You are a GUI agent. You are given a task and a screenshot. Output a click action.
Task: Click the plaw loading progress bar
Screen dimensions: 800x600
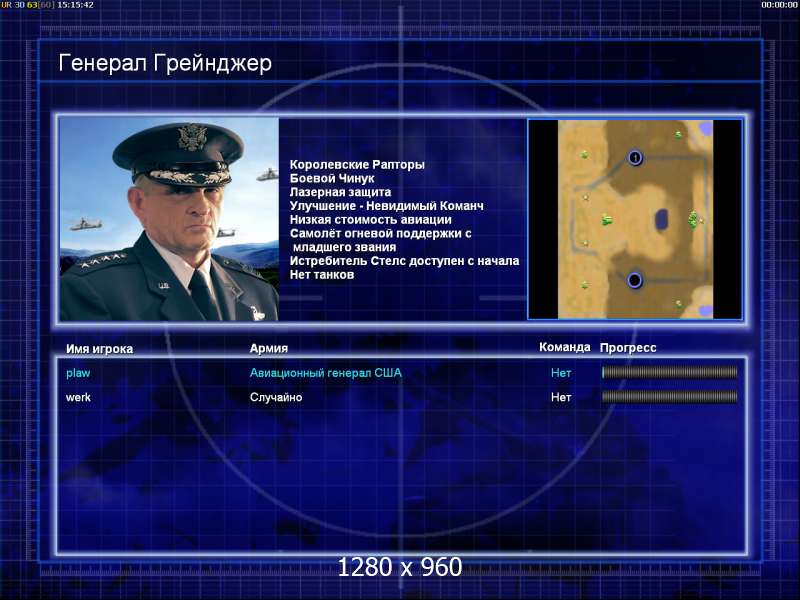669,372
